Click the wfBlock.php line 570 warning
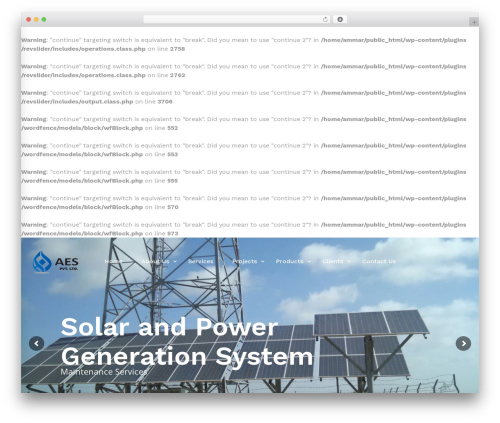The image size is (500, 423). 244,203
